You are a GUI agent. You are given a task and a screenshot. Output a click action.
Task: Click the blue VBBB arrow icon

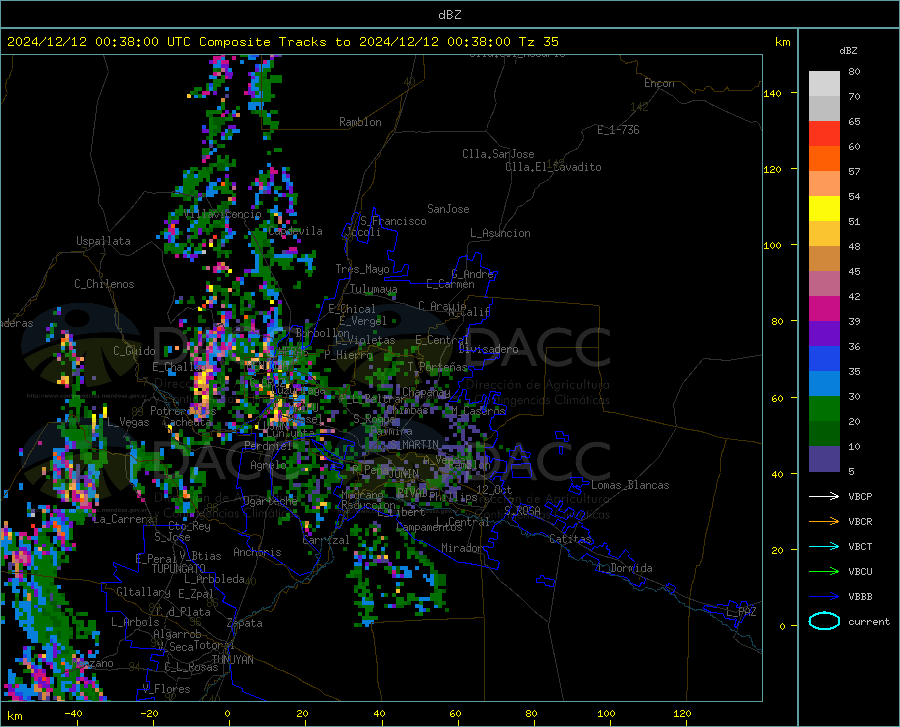point(824,596)
